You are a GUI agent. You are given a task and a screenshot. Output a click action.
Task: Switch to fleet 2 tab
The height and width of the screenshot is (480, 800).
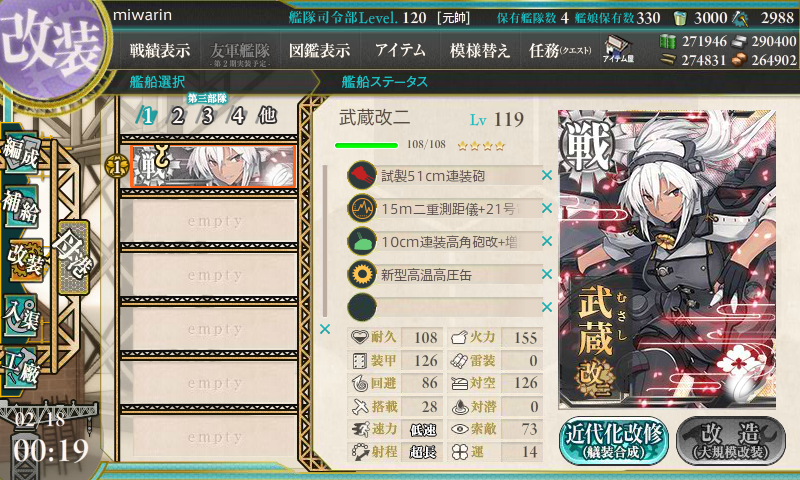178,116
